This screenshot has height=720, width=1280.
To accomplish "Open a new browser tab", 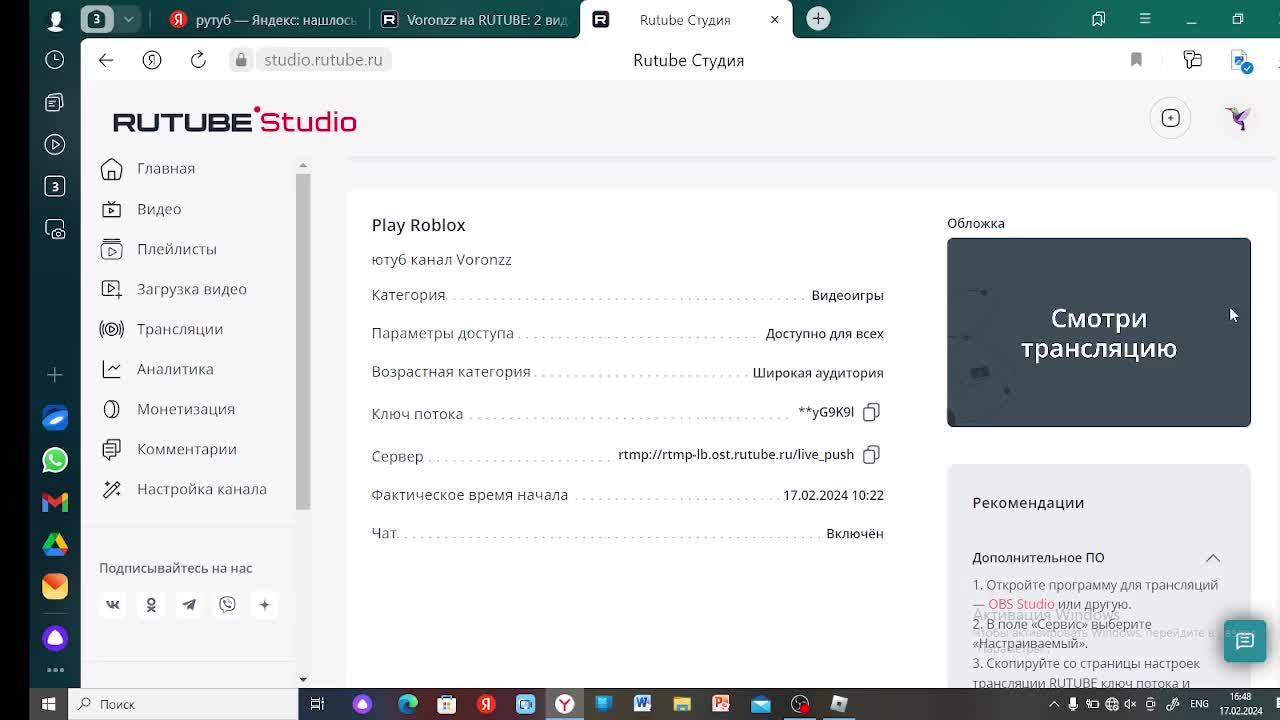I will [818, 19].
